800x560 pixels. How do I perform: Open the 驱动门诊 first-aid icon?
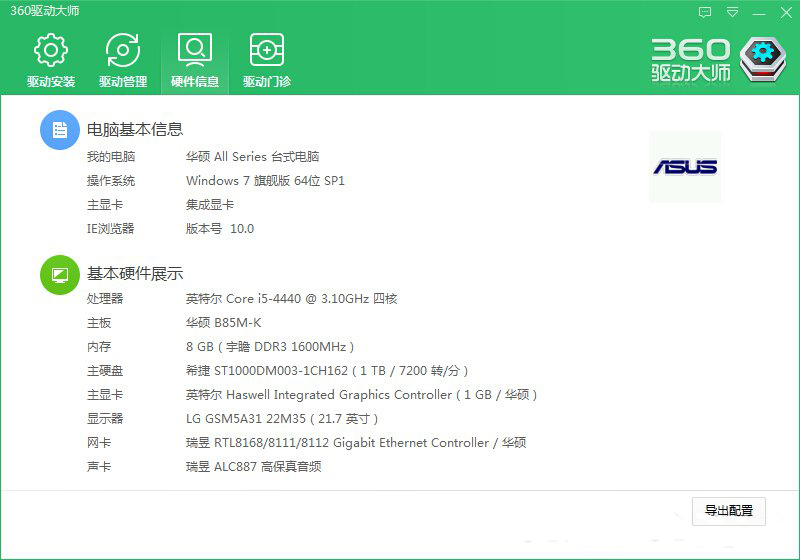coord(266,50)
